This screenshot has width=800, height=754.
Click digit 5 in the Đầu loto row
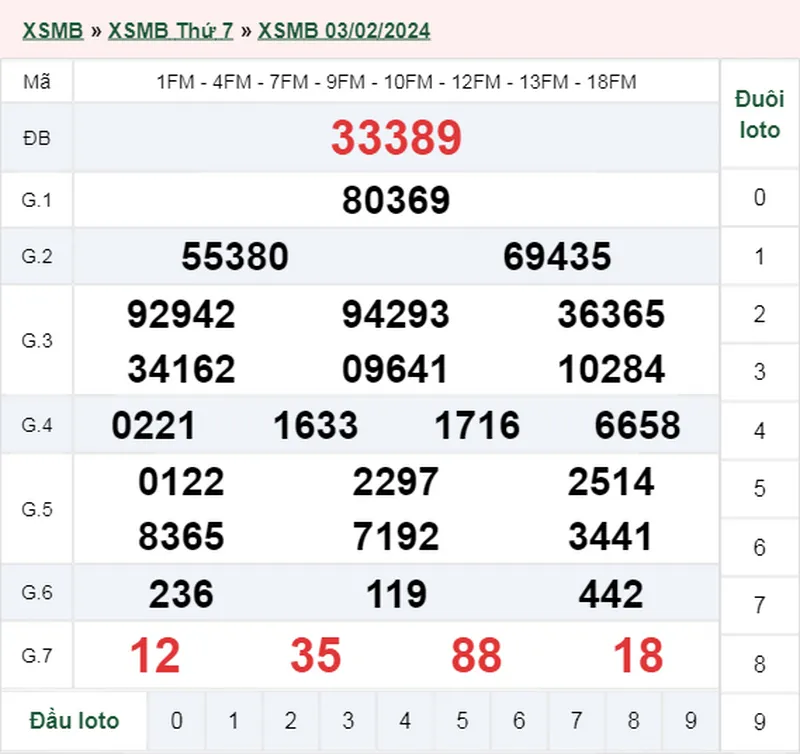pos(462,720)
